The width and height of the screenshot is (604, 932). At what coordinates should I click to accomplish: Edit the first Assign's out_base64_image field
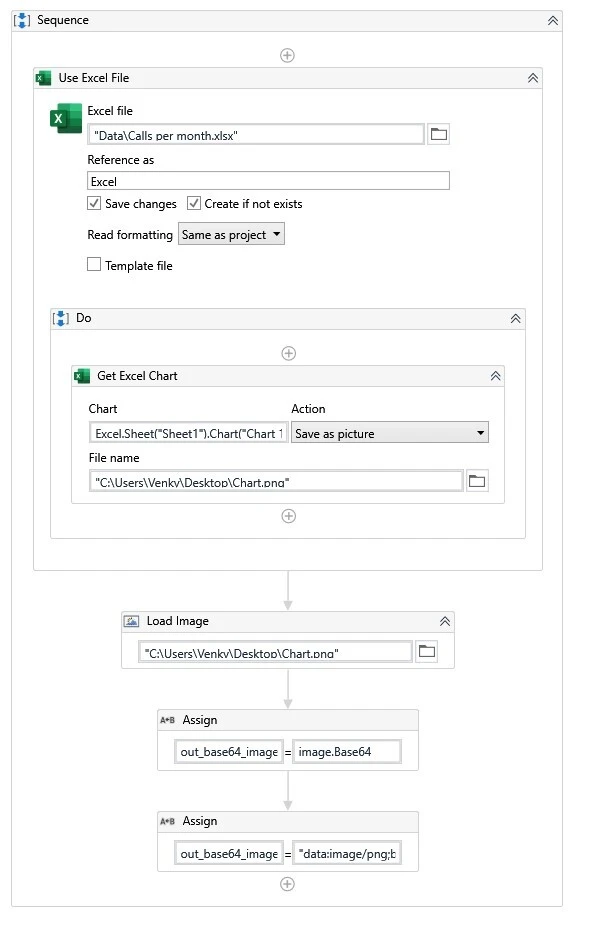click(x=228, y=752)
